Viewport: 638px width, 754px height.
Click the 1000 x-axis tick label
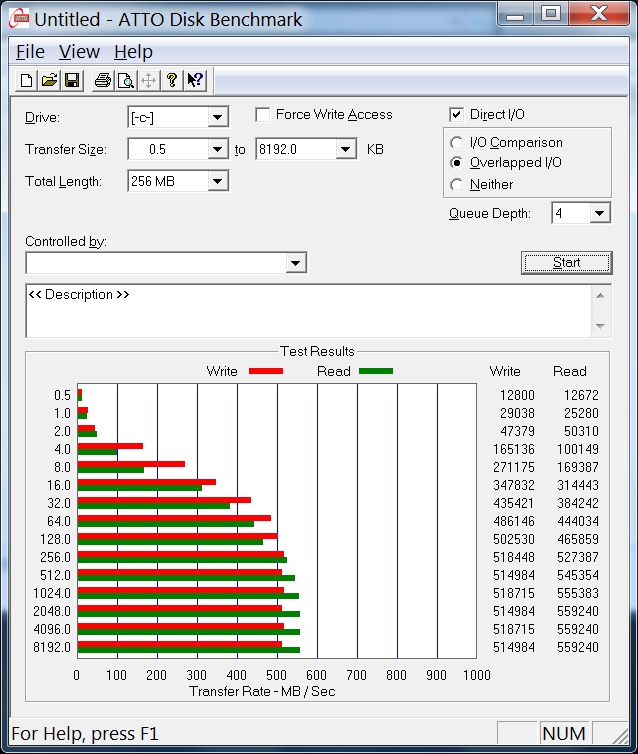click(476, 675)
